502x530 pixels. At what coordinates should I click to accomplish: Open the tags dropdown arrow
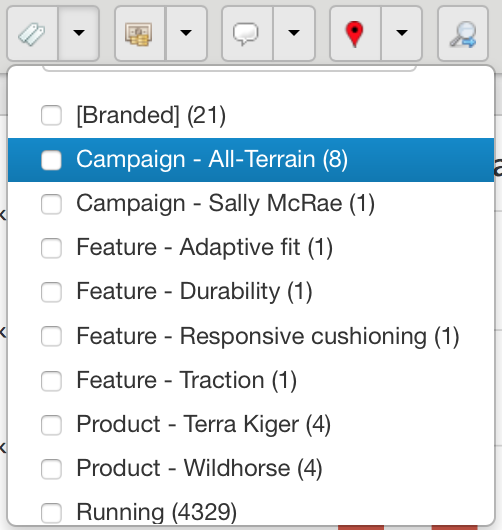click(x=79, y=33)
